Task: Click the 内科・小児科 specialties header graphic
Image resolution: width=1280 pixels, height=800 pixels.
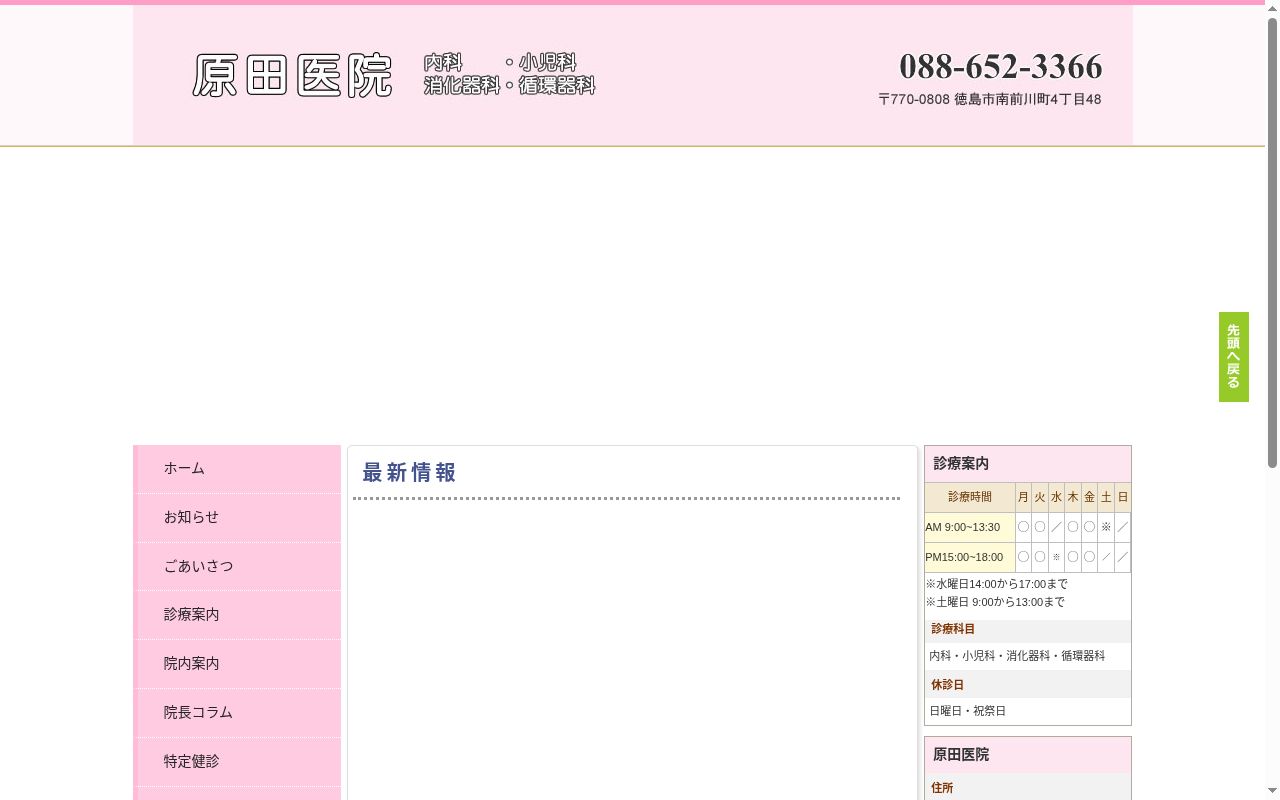Action: [x=509, y=74]
